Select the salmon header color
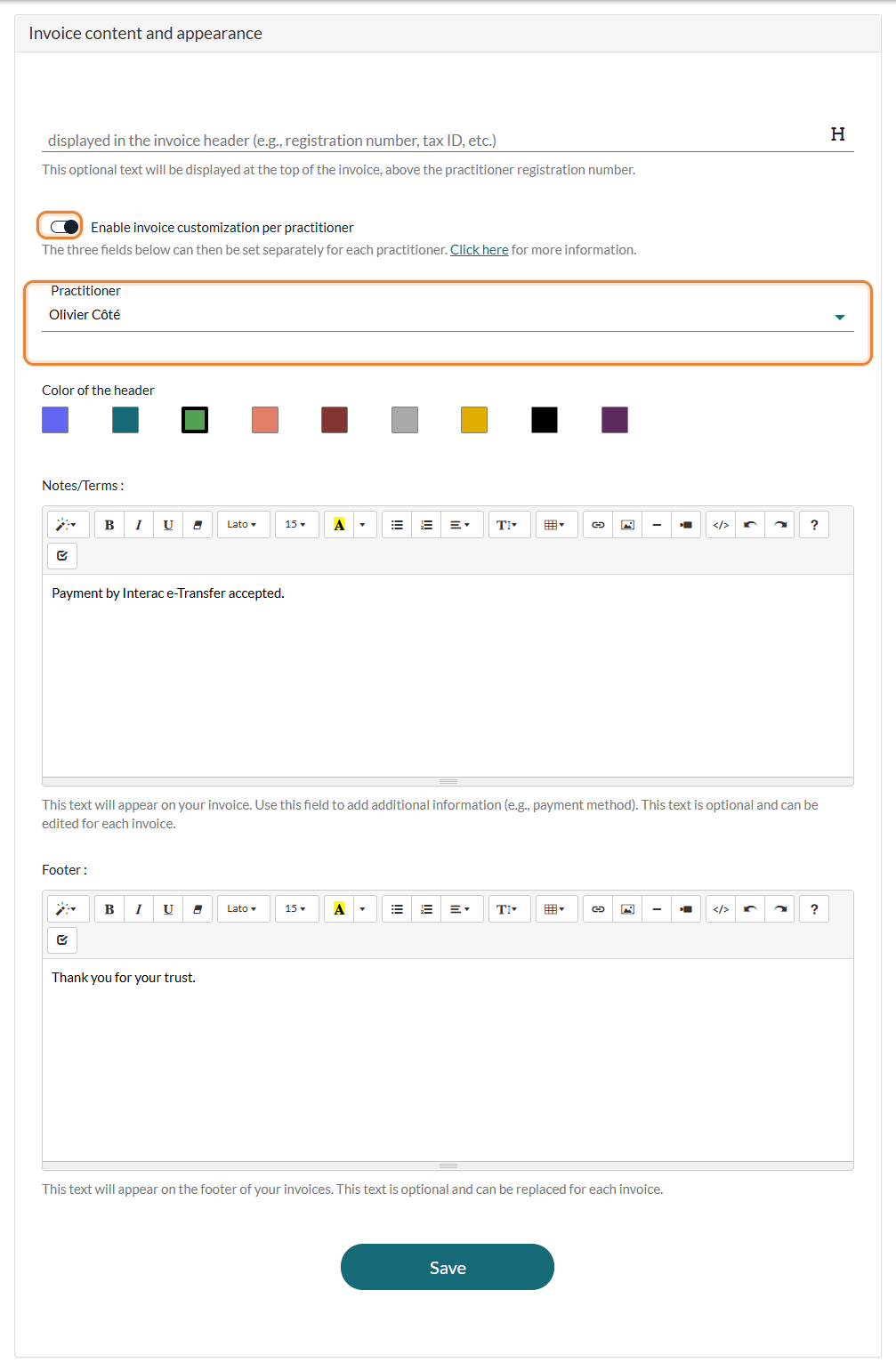The width and height of the screenshot is (896, 1371). click(x=265, y=420)
